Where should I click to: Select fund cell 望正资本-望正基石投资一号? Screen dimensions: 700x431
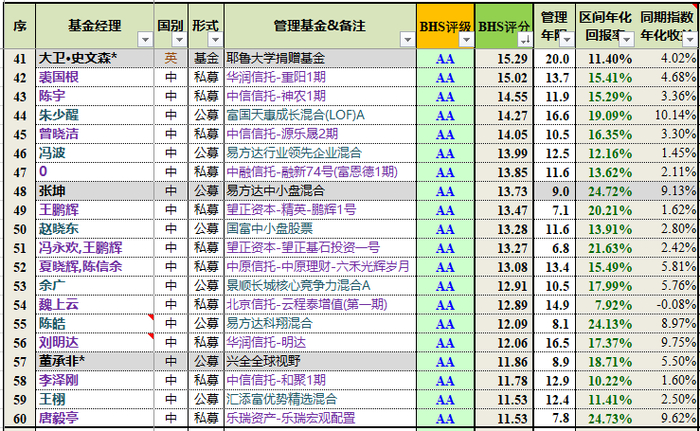pyautogui.click(x=320, y=247)
